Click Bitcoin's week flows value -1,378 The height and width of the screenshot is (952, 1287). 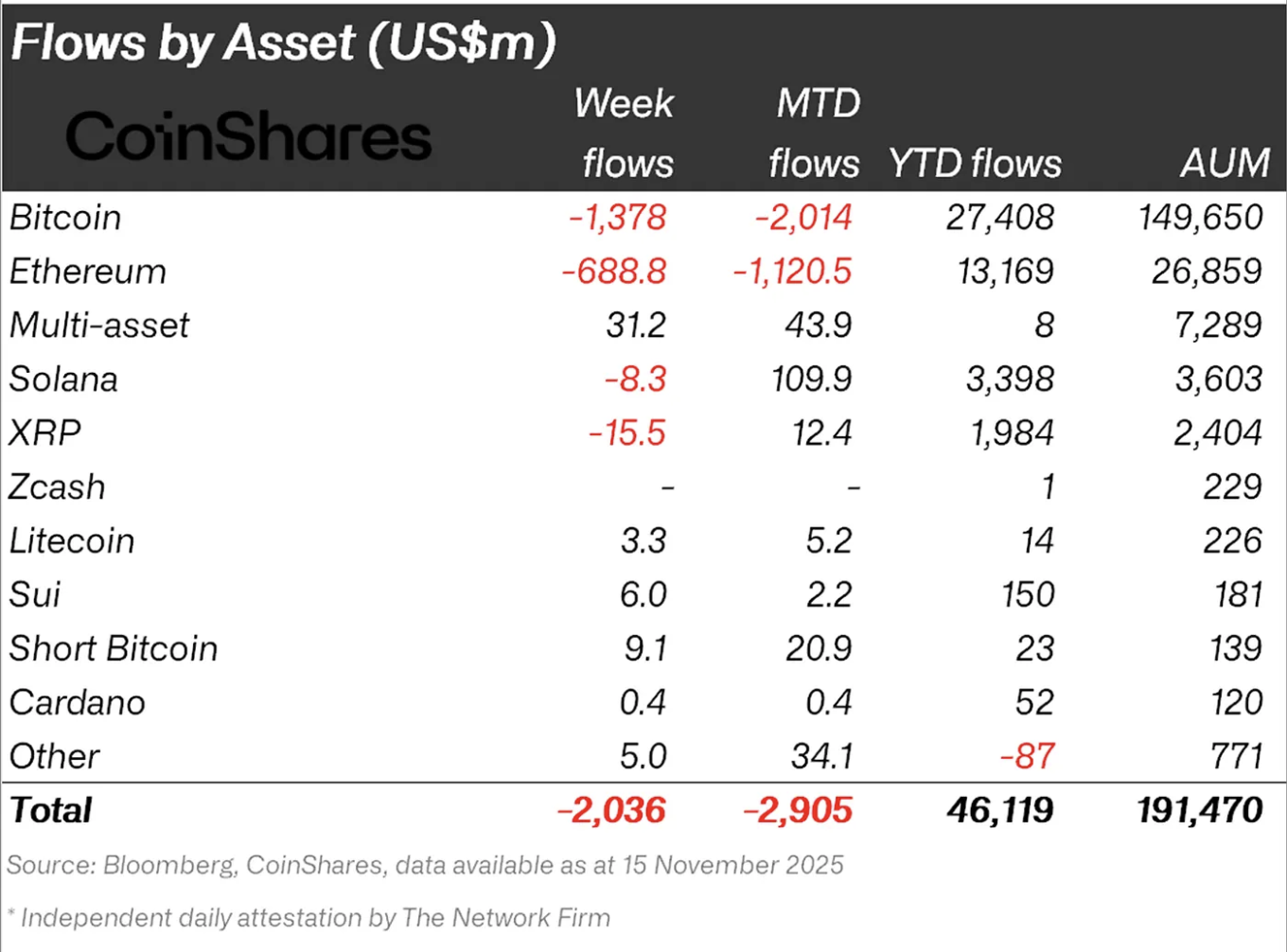pyautogui.click(x=618, y=218)
